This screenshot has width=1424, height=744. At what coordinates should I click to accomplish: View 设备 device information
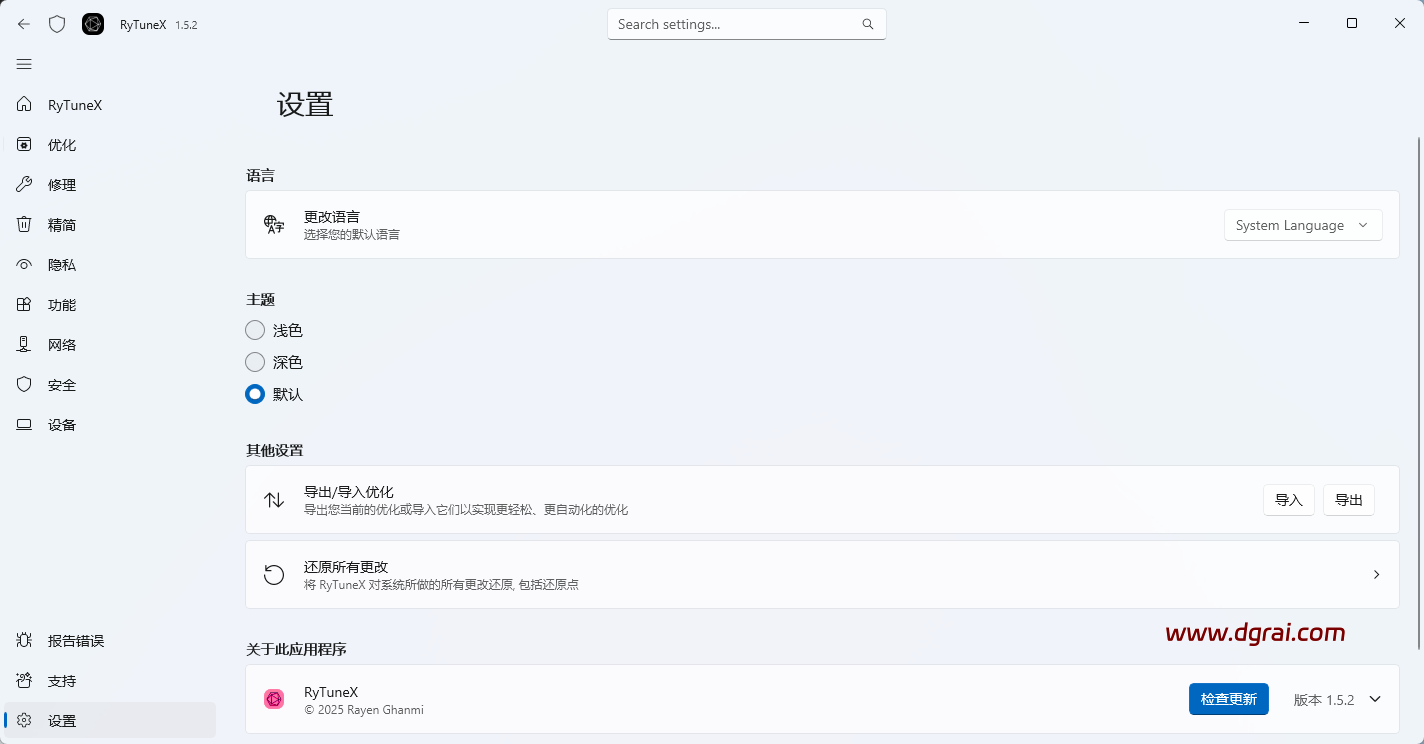pyautogui.click(x=61, y=424)
